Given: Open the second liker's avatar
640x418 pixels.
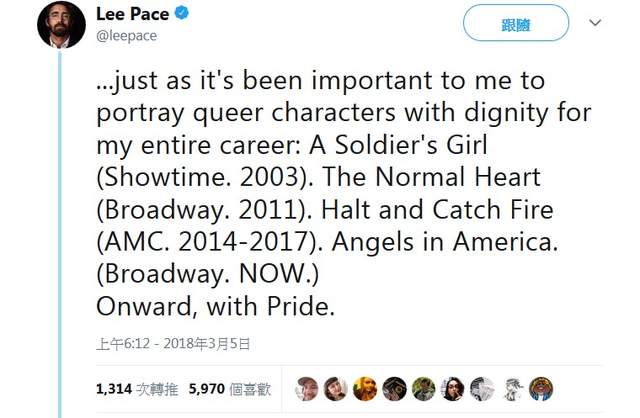Looking at the screenshot, I should click(336, 388).
